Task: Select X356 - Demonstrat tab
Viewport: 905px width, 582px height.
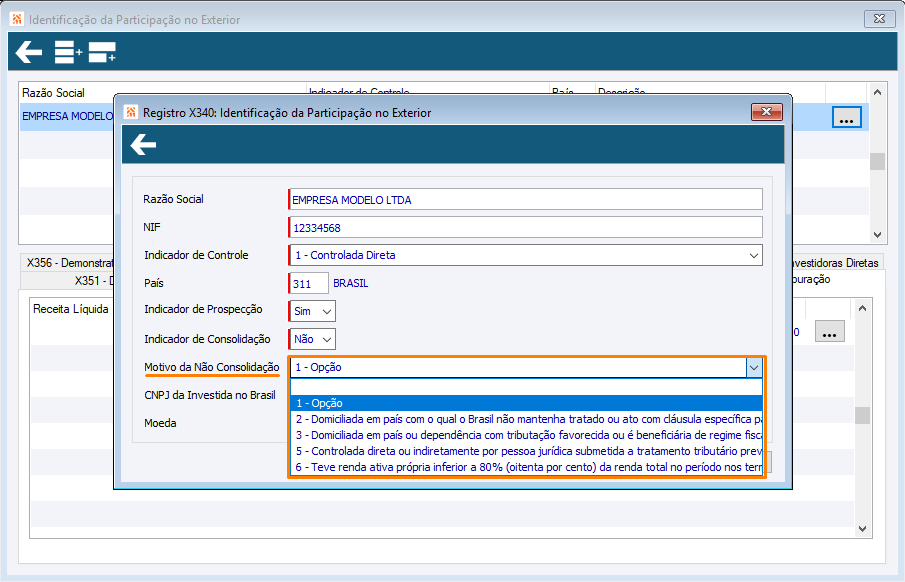Action: coord(69,263)
